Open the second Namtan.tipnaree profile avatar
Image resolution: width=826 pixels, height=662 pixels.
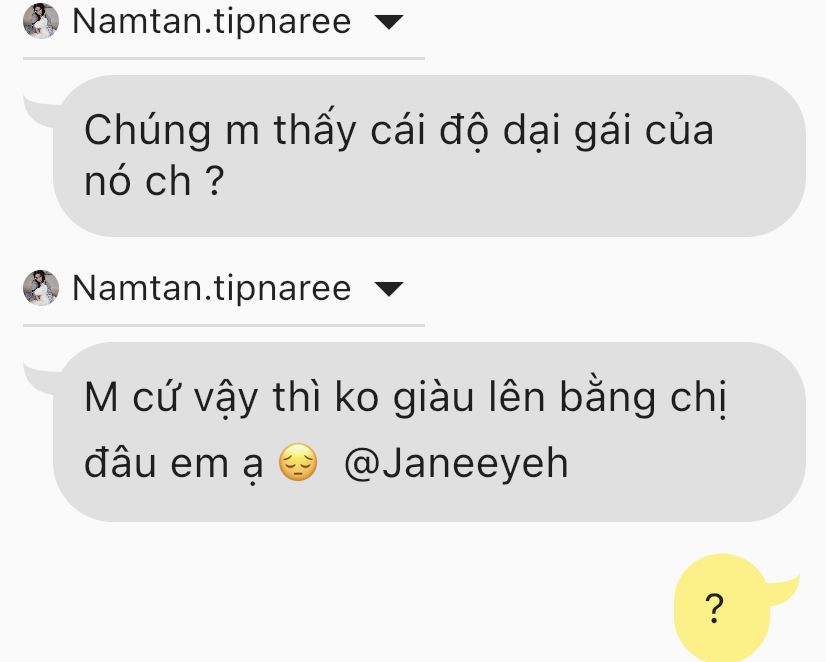pyautogui.click(x=41, y=288)
